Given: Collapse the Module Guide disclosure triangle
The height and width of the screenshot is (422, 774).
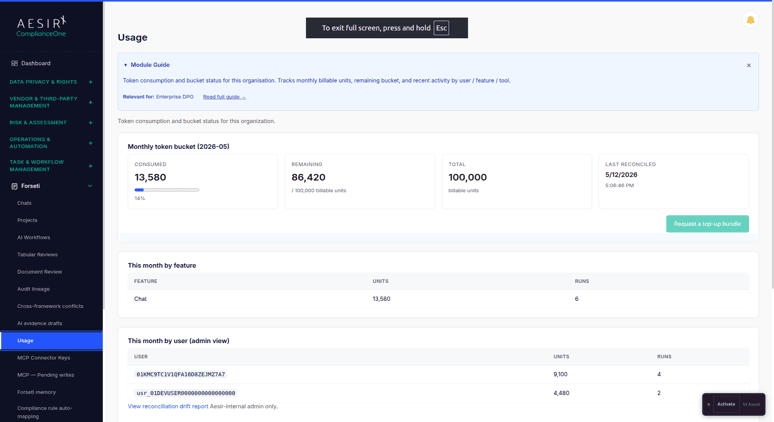Looking at the screenshot, I should click(x=125, y=65).
